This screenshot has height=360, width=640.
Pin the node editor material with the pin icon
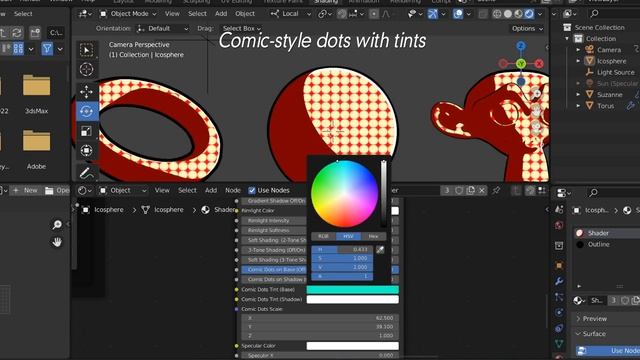pyautogui.click(x=496, y=190)
